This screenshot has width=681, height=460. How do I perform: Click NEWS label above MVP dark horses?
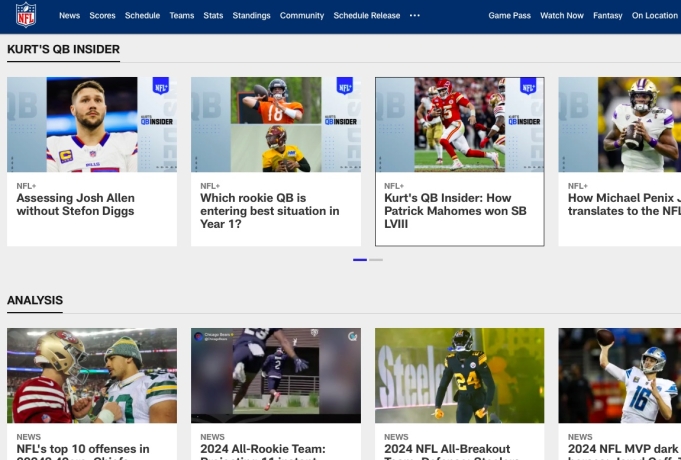click(580, 437)
